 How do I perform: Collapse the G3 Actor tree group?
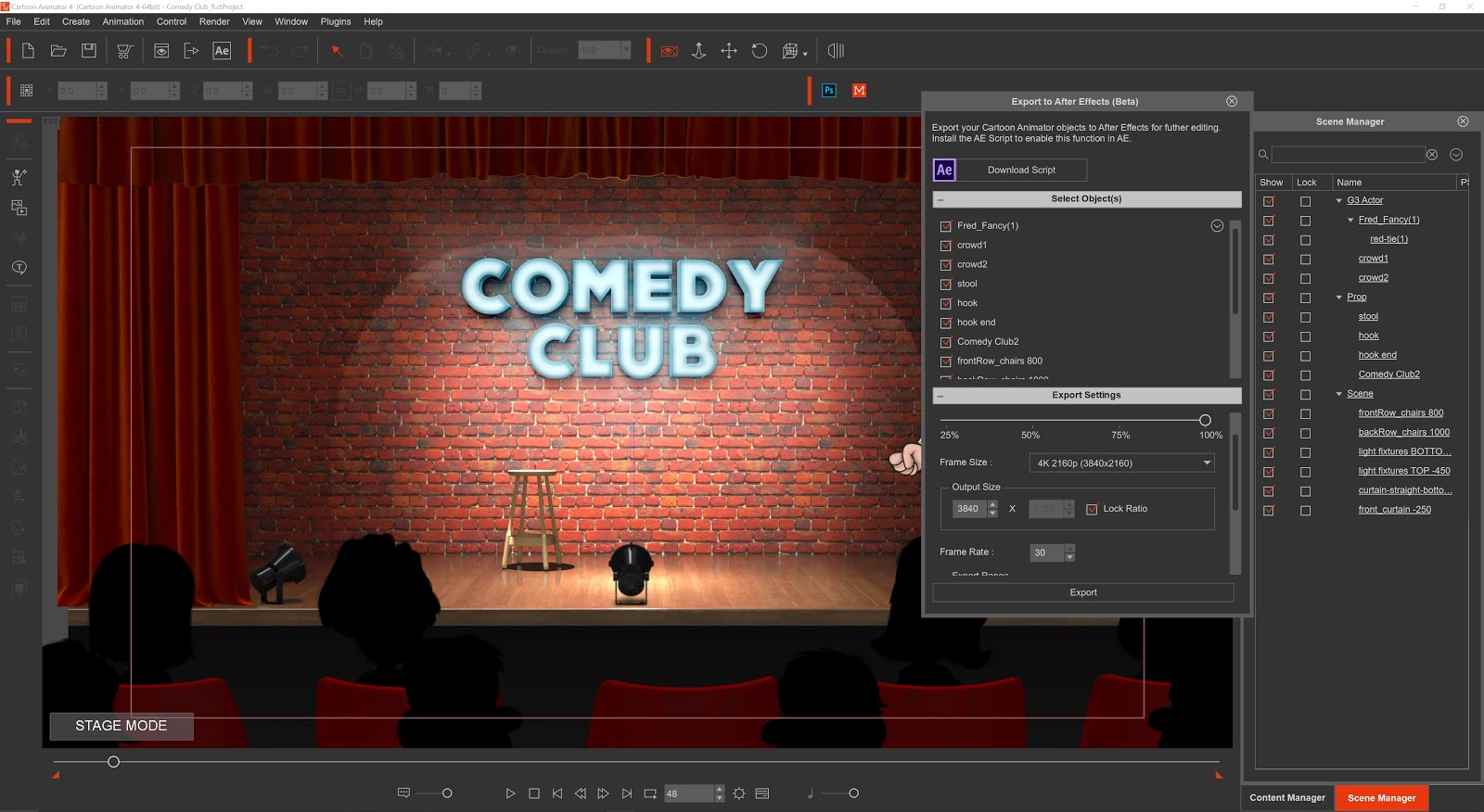pyautogui.click(x=1339, y=200)
